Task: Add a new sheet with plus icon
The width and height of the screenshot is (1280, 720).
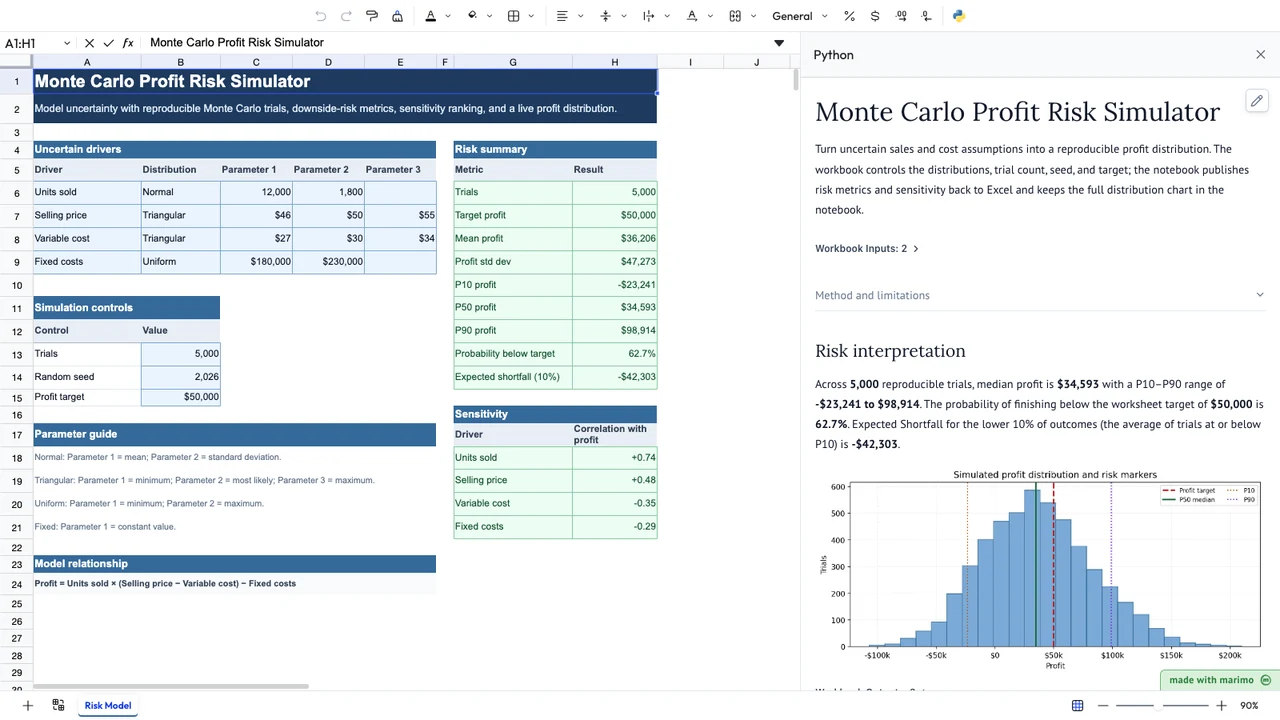Action: [x=28, y=705]
